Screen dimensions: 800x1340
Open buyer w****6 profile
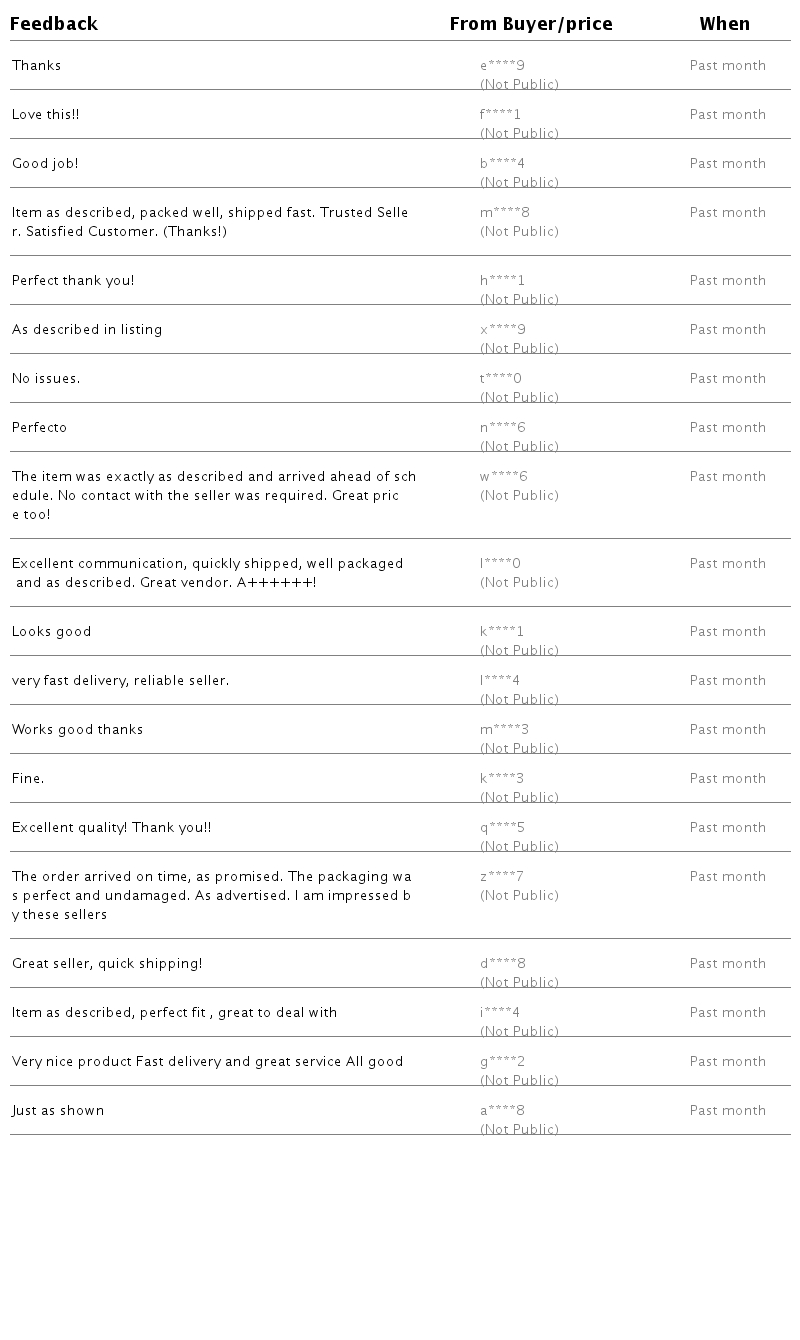[503, 477]
